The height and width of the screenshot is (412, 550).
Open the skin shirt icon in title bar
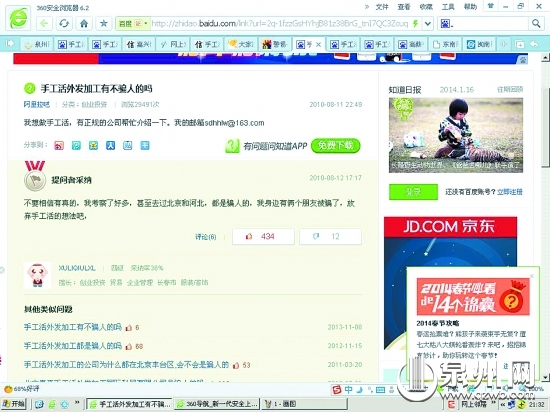point(491,6)
